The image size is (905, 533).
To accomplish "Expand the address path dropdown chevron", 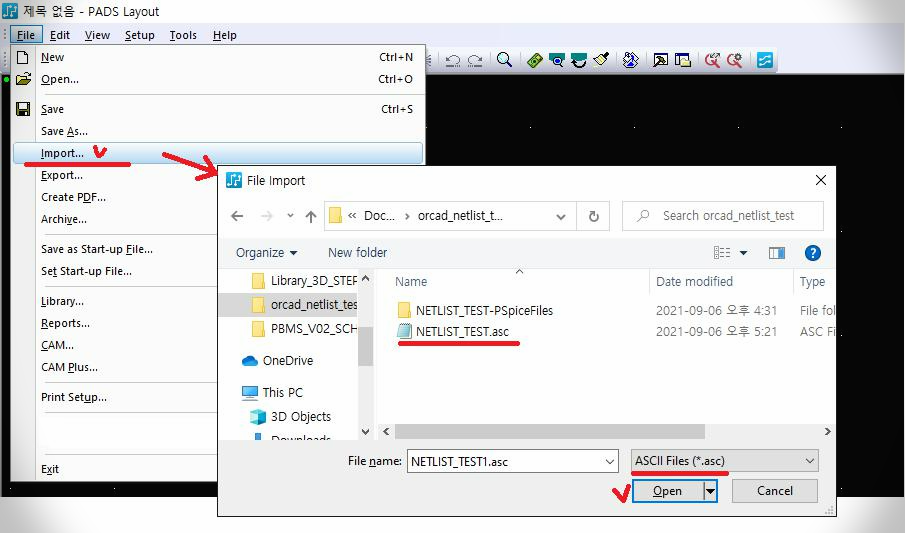I will point(560,217).
